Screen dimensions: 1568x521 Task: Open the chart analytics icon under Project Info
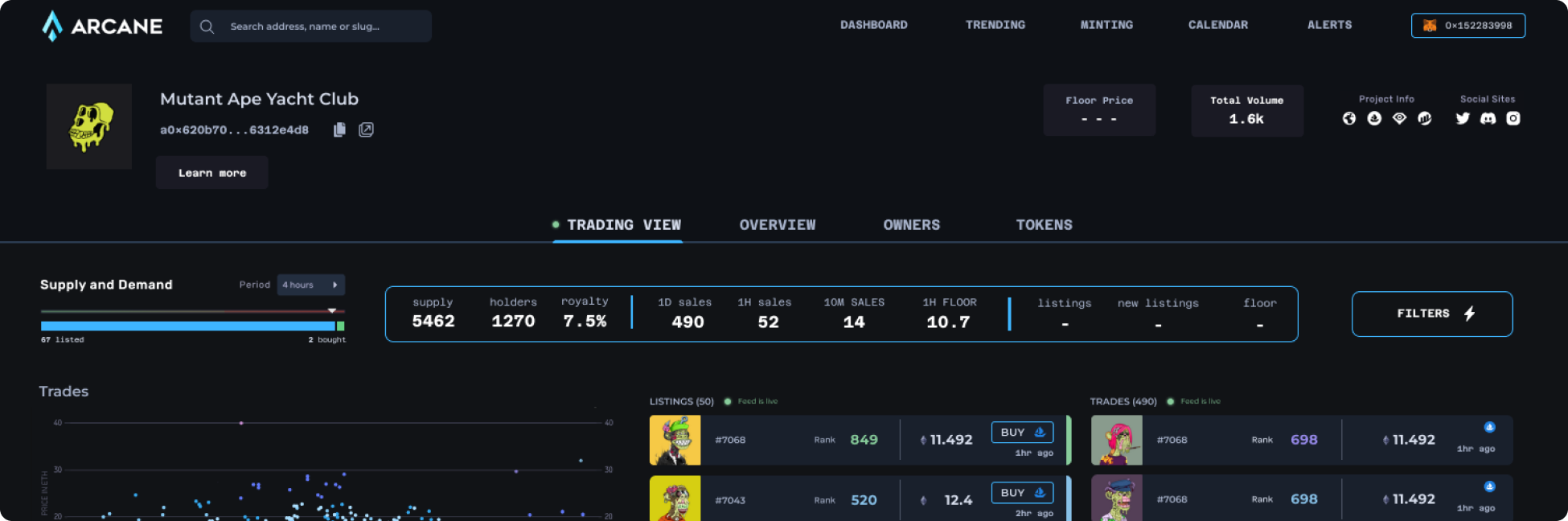click(1424, 118)
